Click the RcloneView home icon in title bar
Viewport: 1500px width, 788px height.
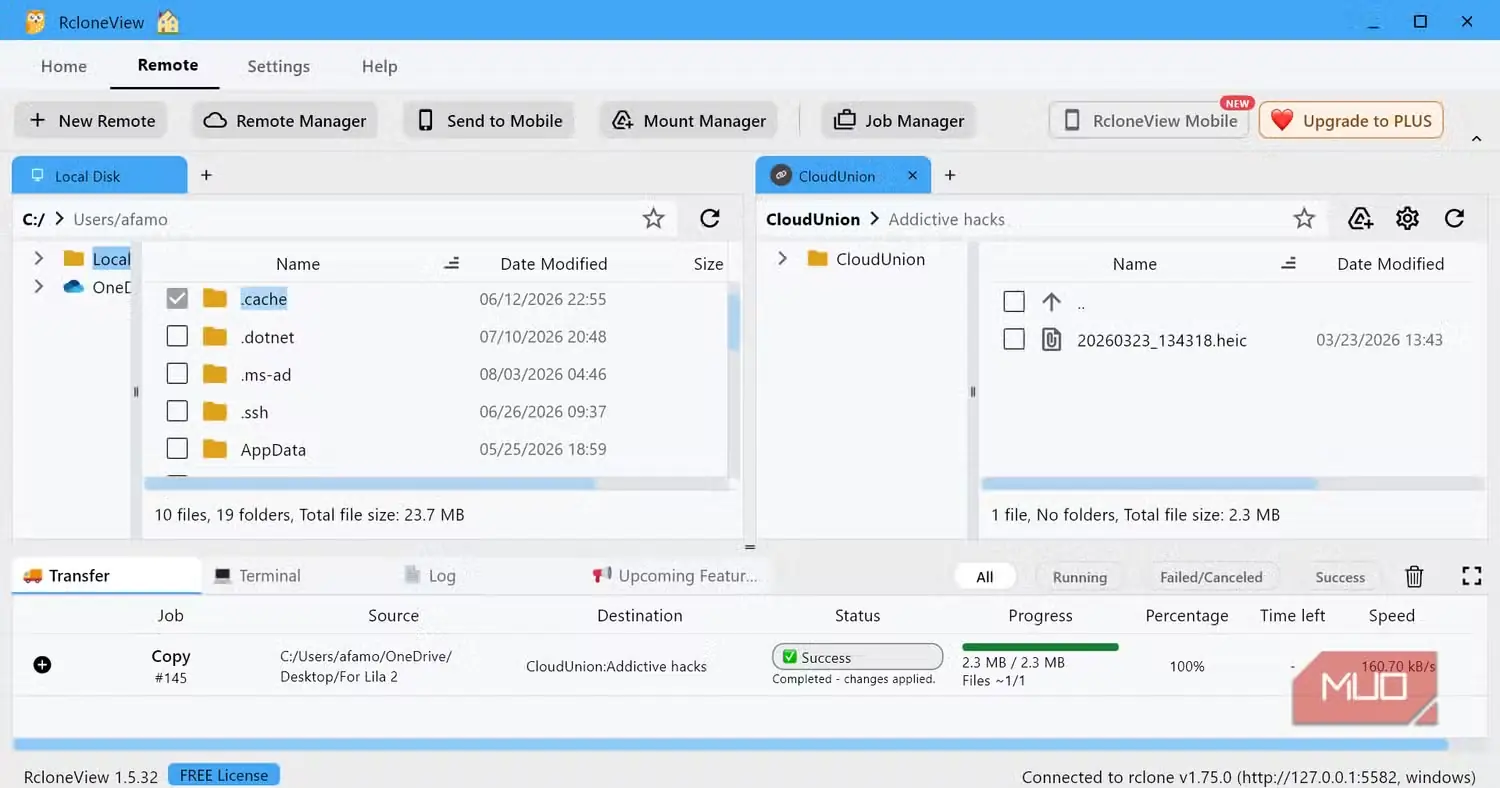tap(168, 21)
